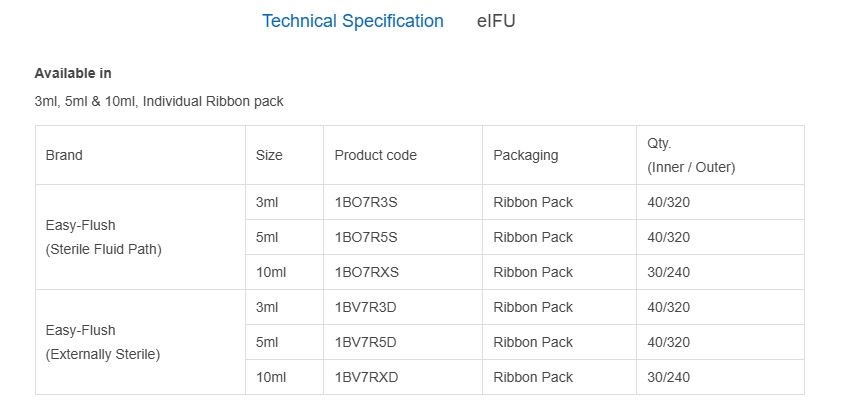The width and height of the screenshot is (846, 420).
Task: Select product code 1BO7RXS cell
Action: point(403,272)
